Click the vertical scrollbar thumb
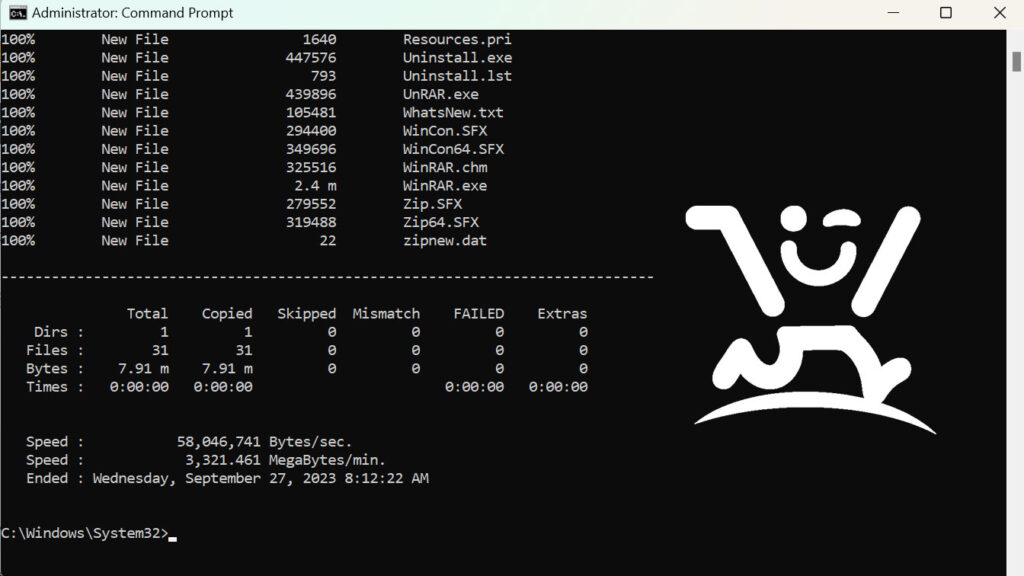Image resolution: width=1024 pixels, height=576 pixels. [1016, 62]
